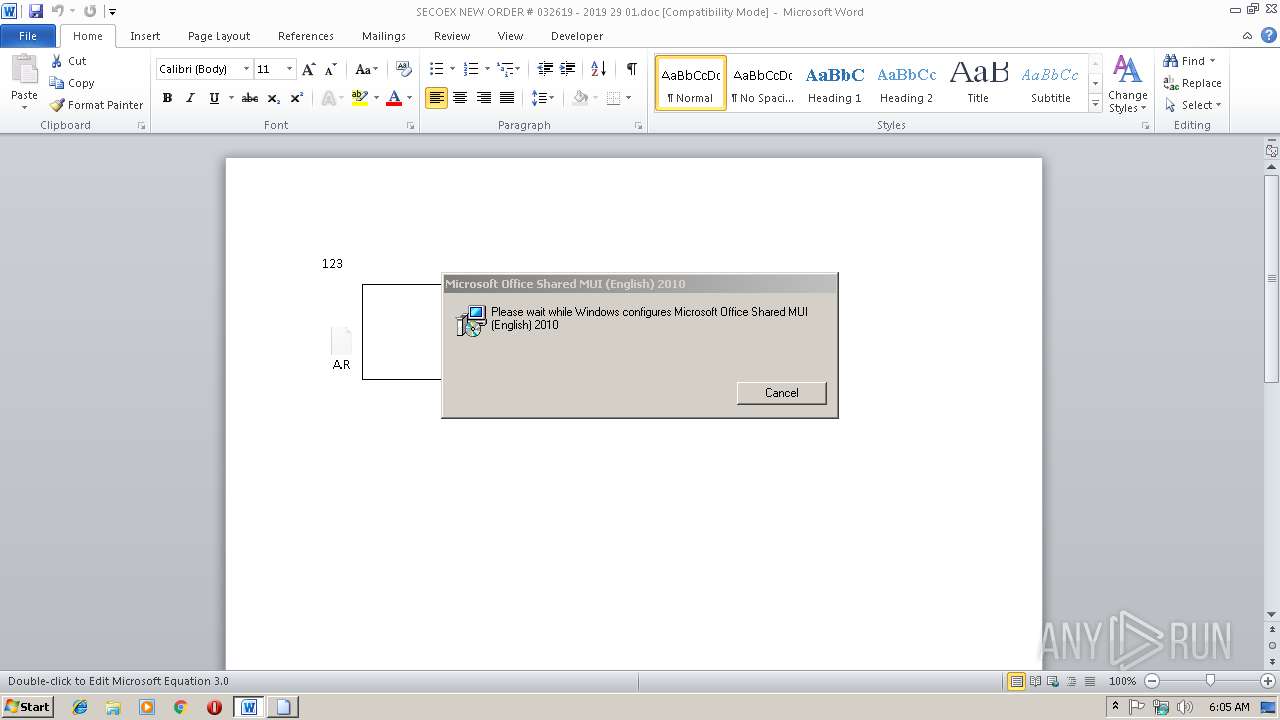Switch to the Insert tab
Screen dimensions: 1280x720
[145, 36]
